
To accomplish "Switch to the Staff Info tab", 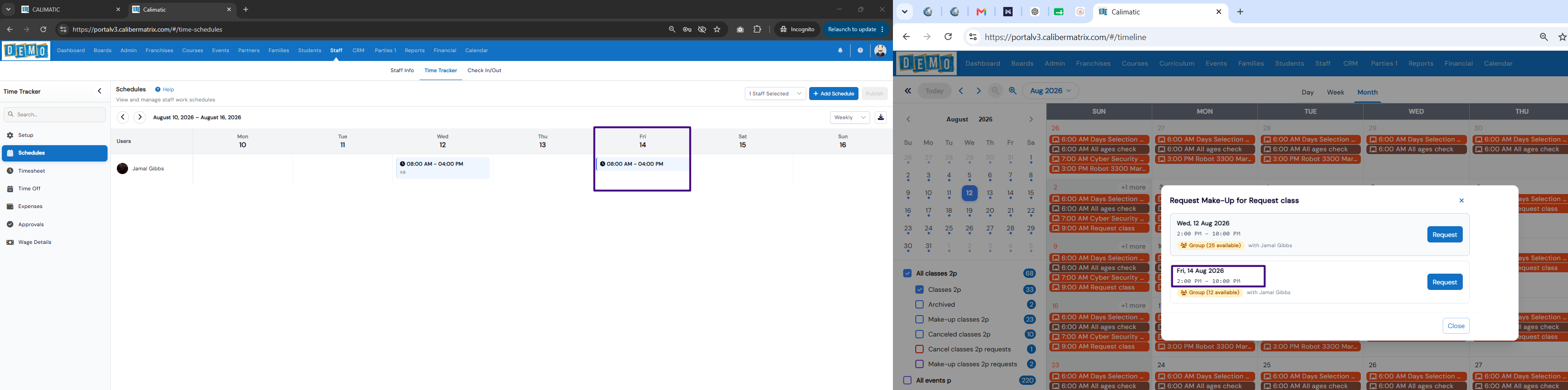I will 402,71.
